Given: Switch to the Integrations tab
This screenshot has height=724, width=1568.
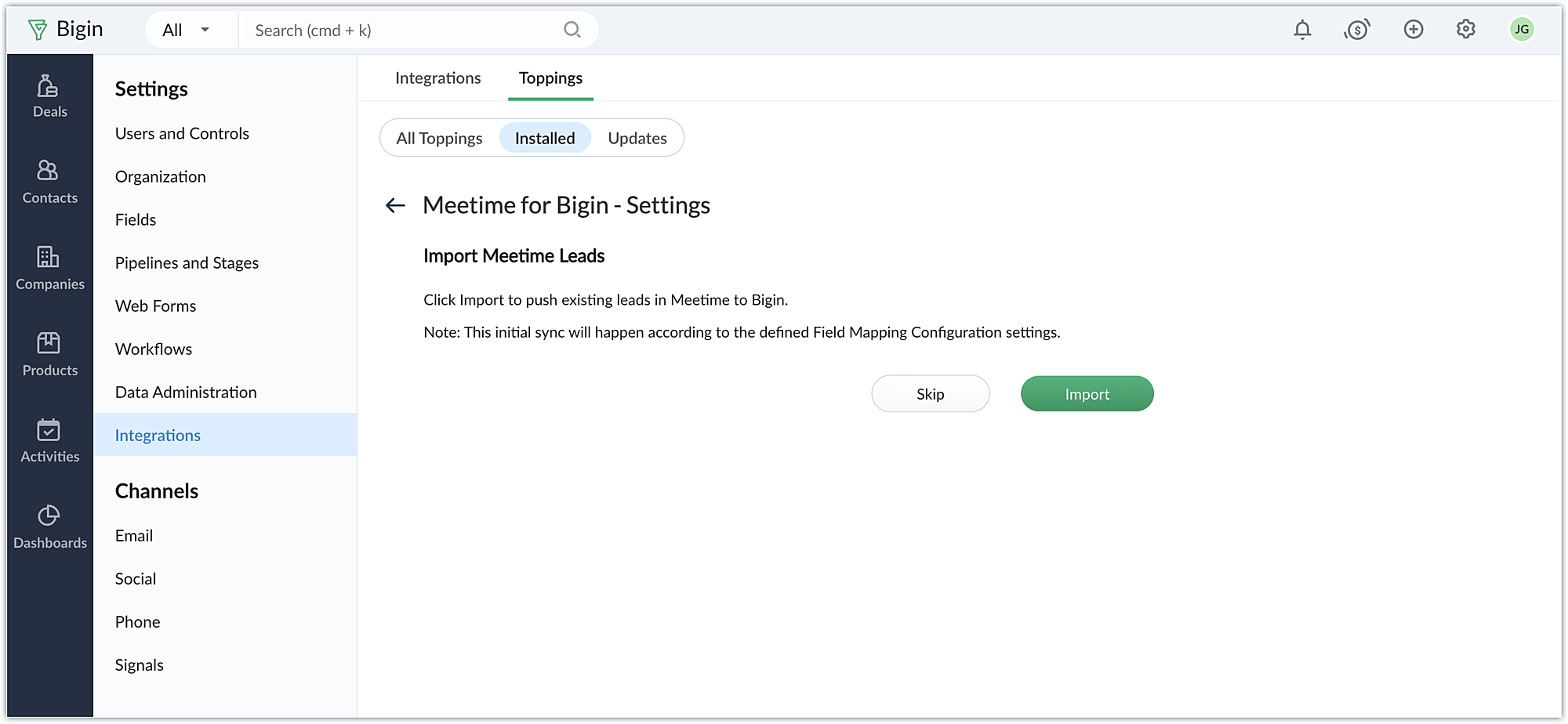Looking at the screenshot, I should [437, 78].
